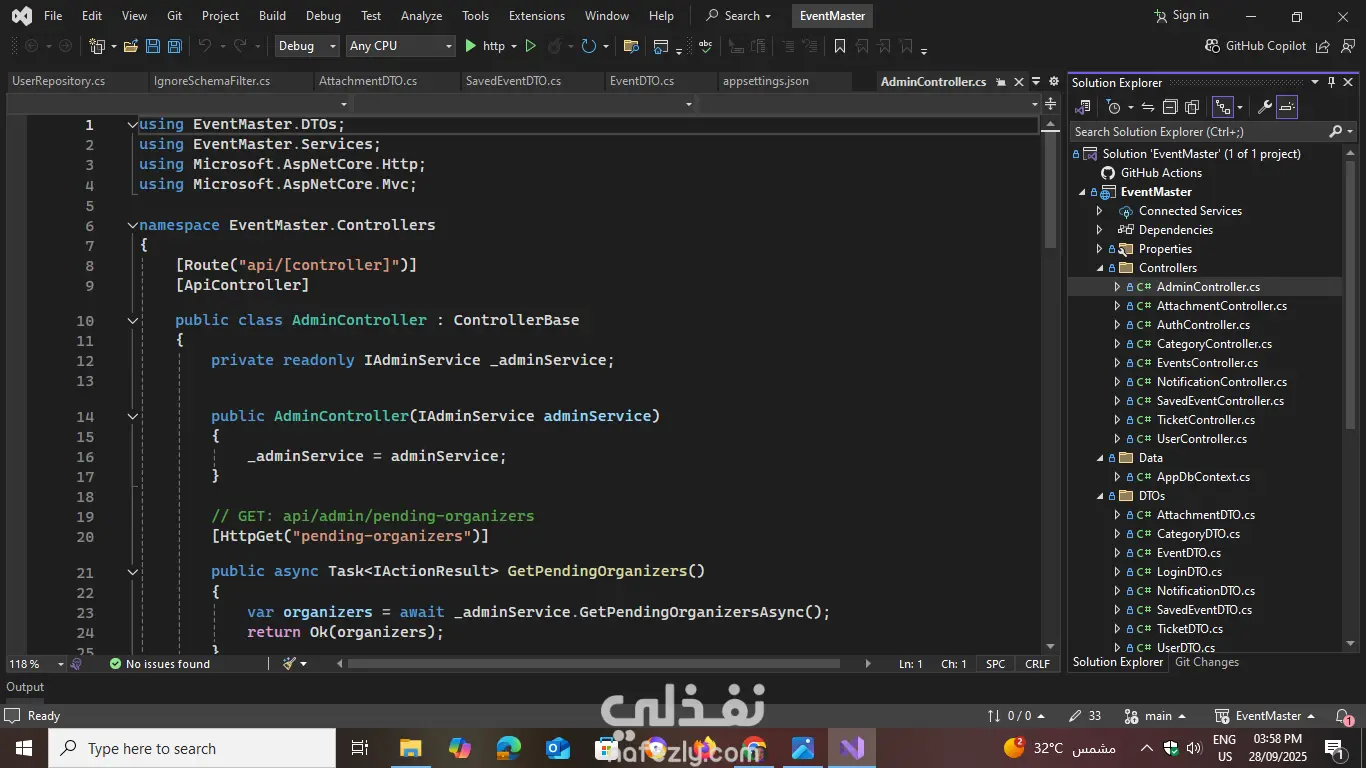The height and width of the screenshot is (768, 1366).
Task: Click the horizontal scrollbar of the editor
Action: click(593, 664)
